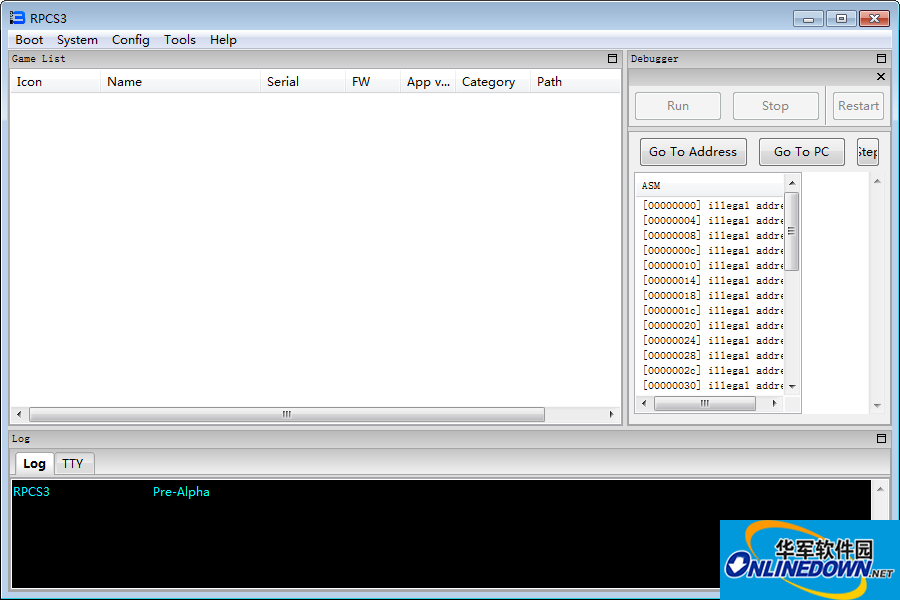Click the Game List horizontal scrollbar thumb
This screenshot has width=900, height=600.
(286, 414)
